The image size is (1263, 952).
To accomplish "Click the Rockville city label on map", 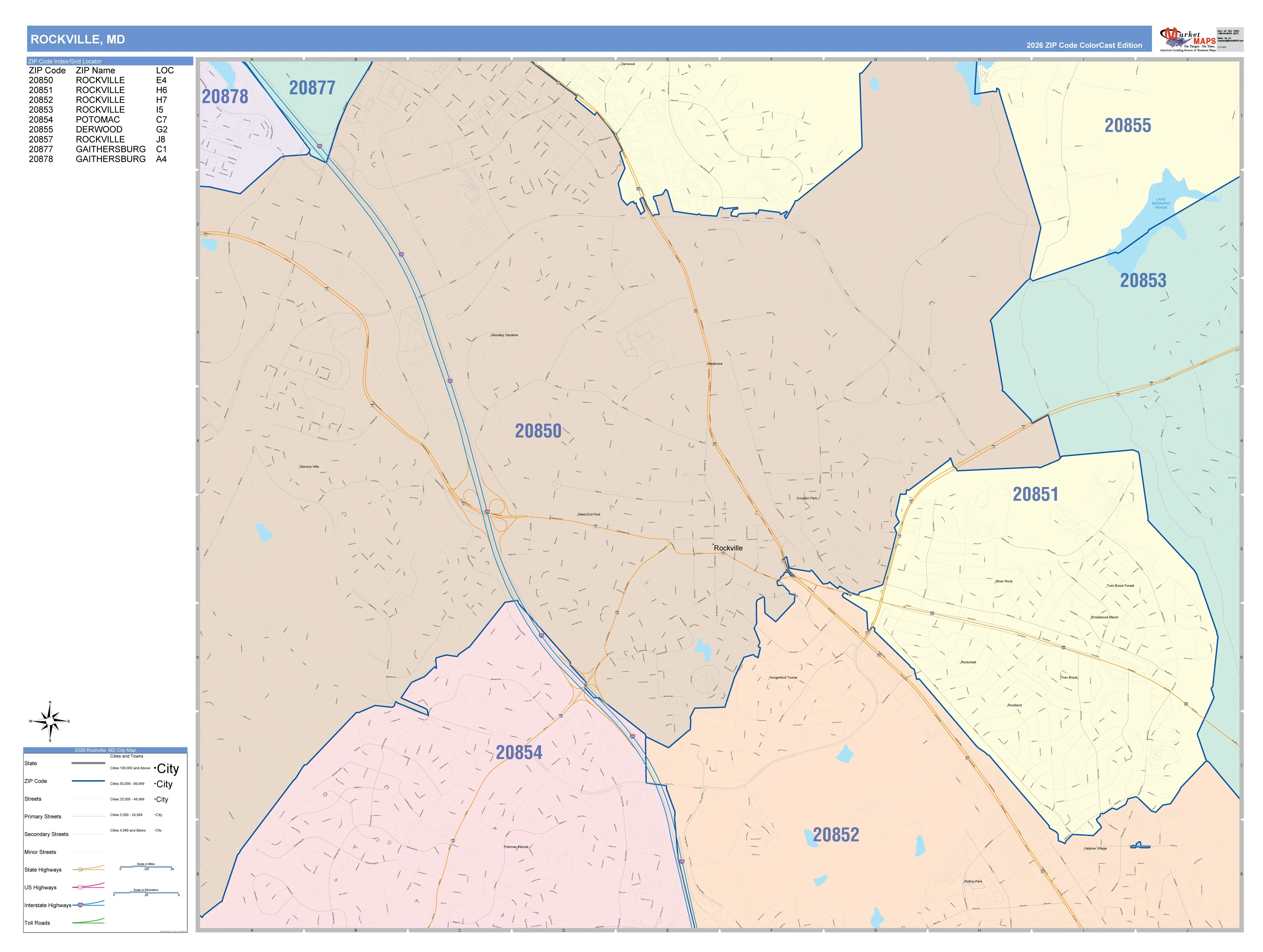I will [x=728, y=548].
